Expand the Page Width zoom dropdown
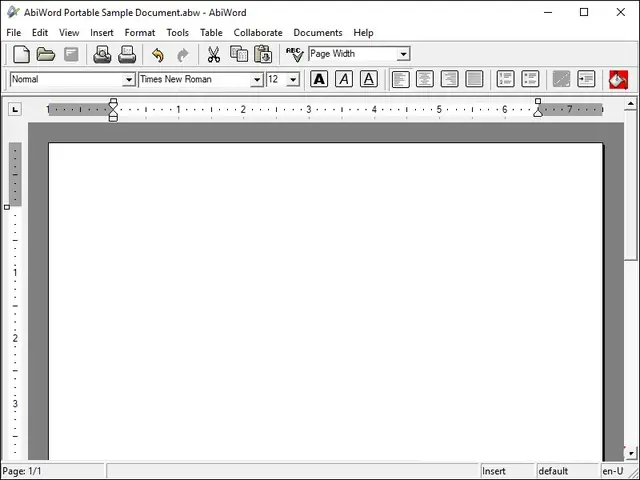This screenshot has width=640, height=480. 403,54
